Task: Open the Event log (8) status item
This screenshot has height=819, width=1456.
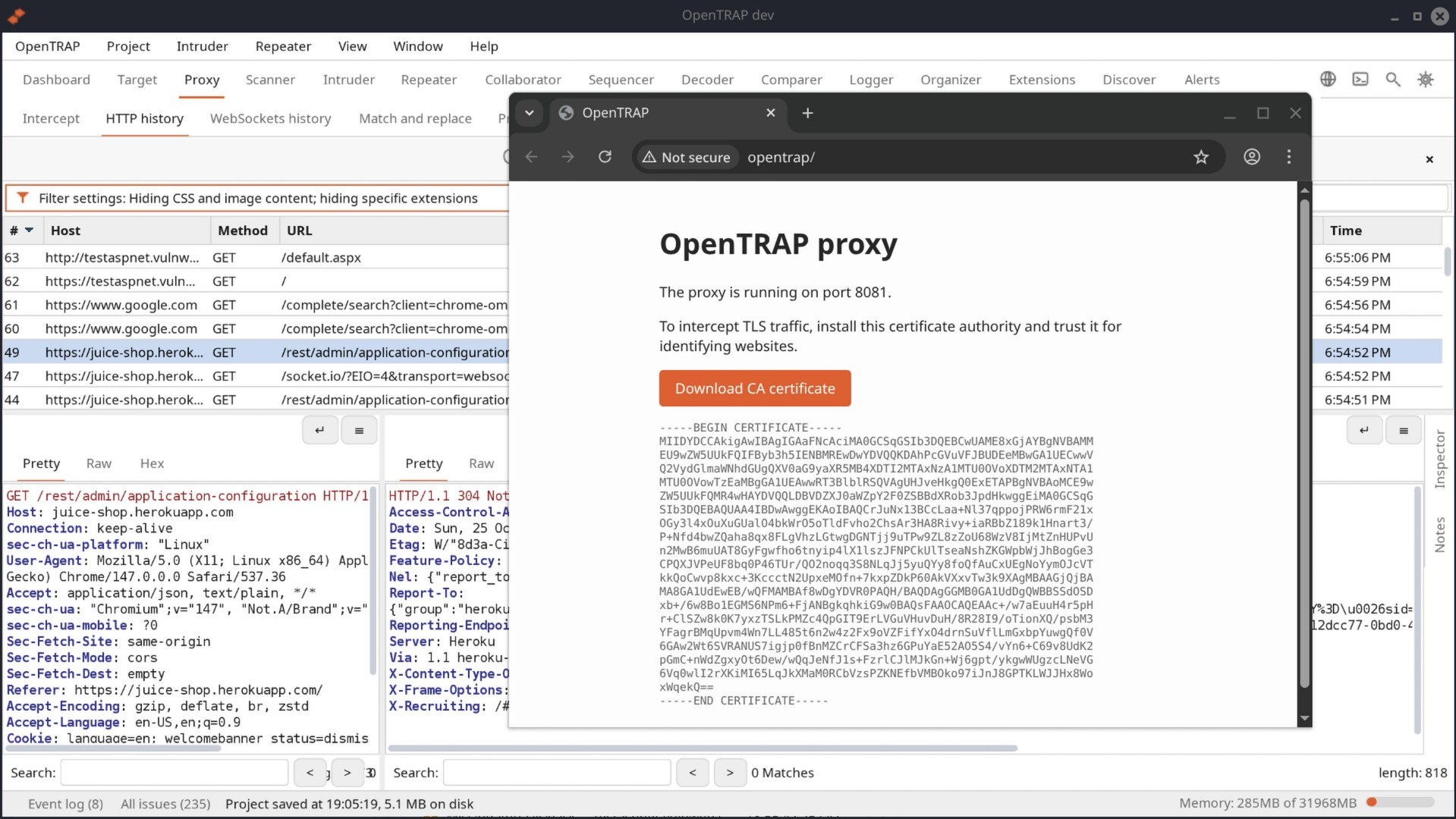Action: click(x=65, y=803)
